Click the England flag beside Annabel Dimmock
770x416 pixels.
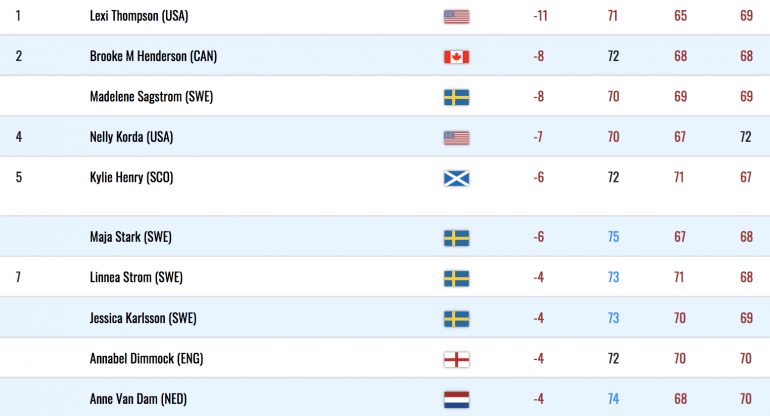tap(456, 359)
